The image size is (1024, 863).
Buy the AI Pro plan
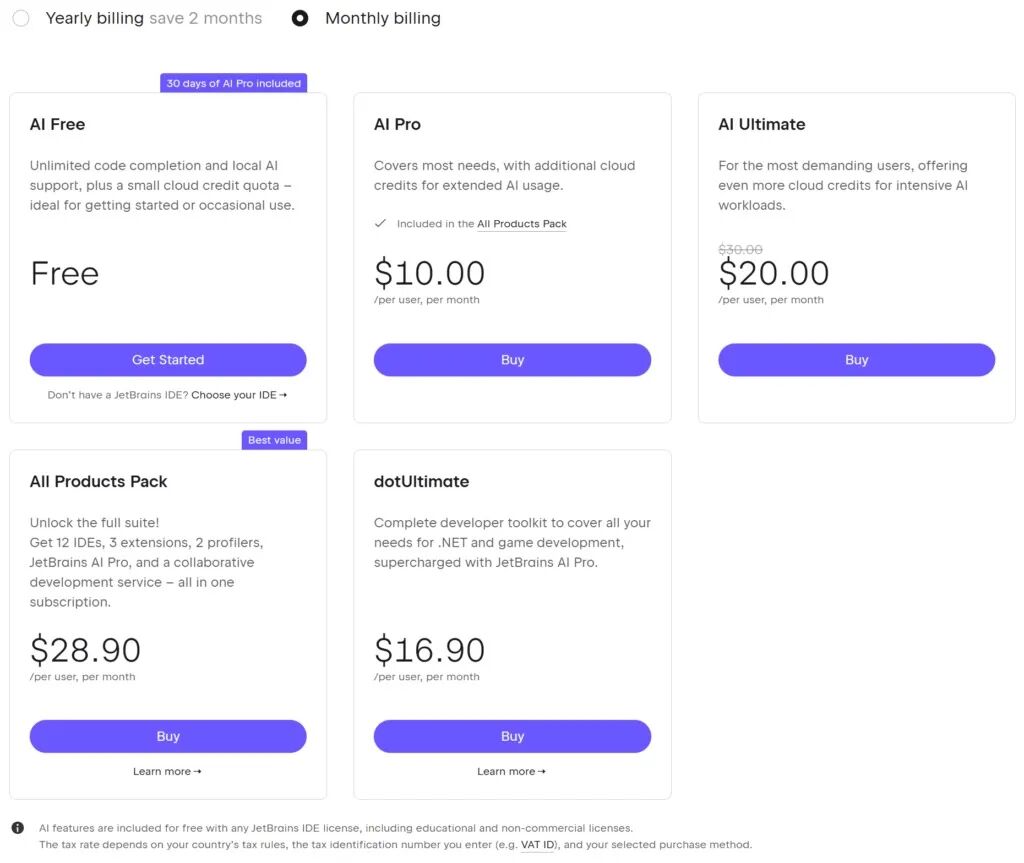[512, 360]
